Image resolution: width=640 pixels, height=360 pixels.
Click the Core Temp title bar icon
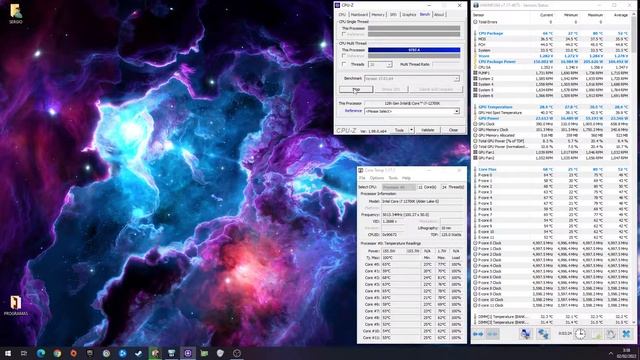click(361, 170)
